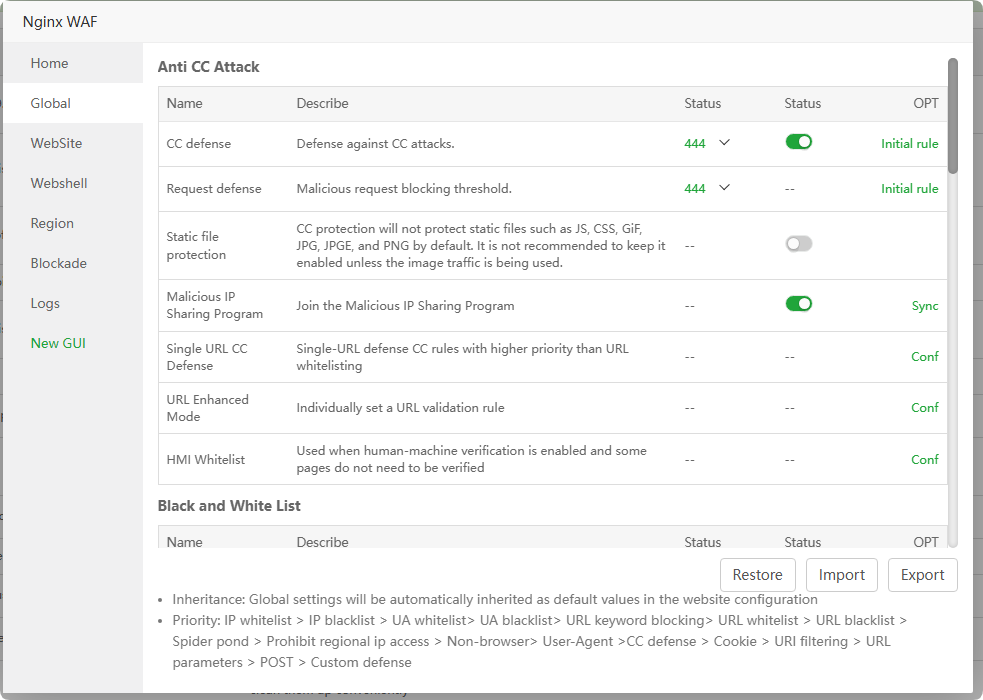Click Initial rule for CC defense
983x700 pixels.
click(909, 143)
